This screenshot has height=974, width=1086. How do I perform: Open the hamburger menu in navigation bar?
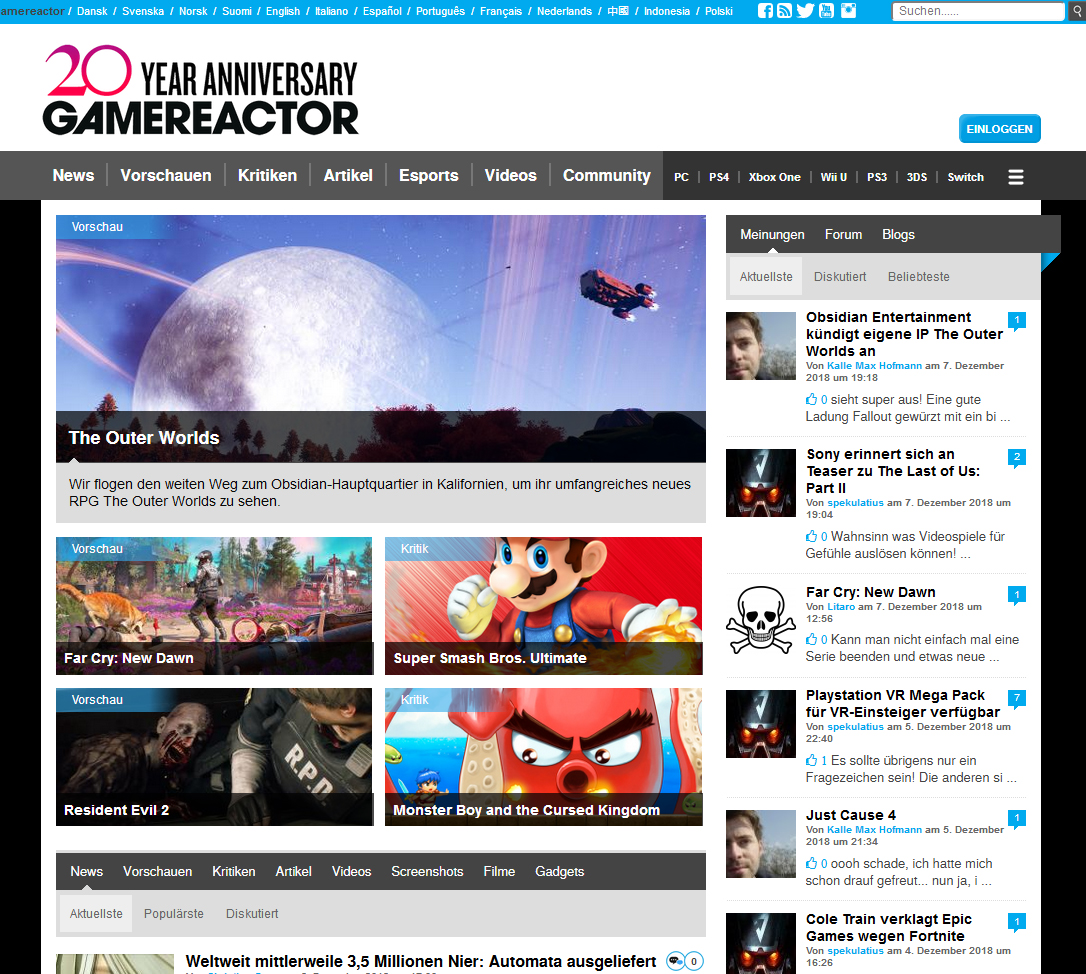pyautogui.click(x=1015, y=177)
